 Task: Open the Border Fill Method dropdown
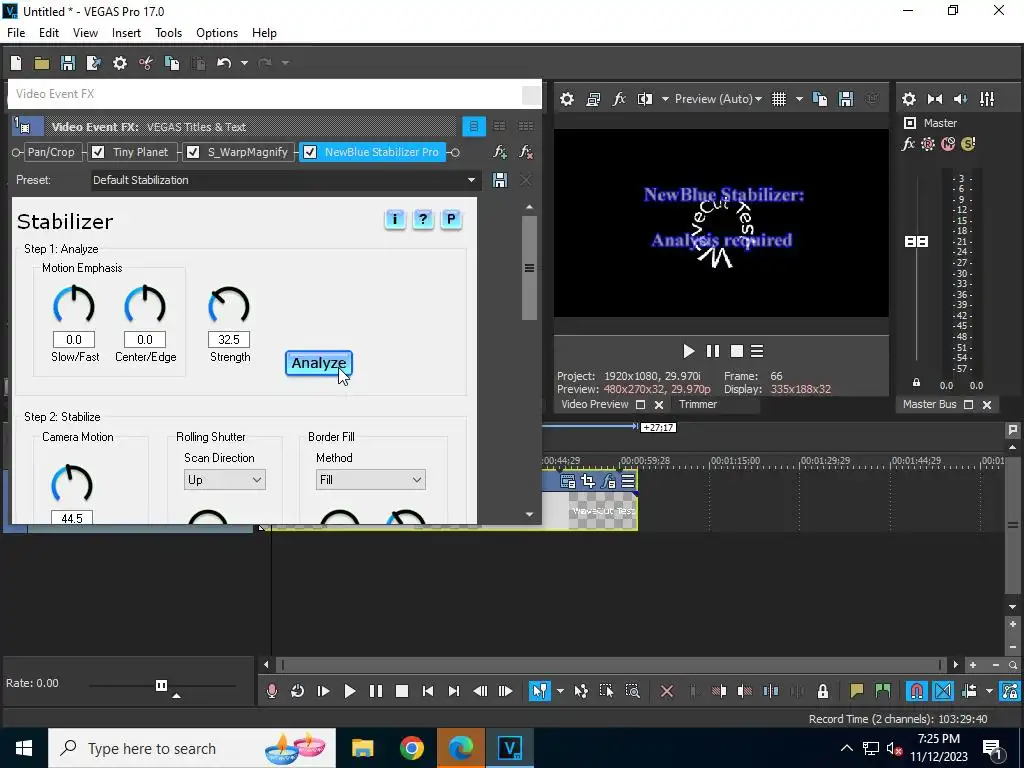(371, 480)
